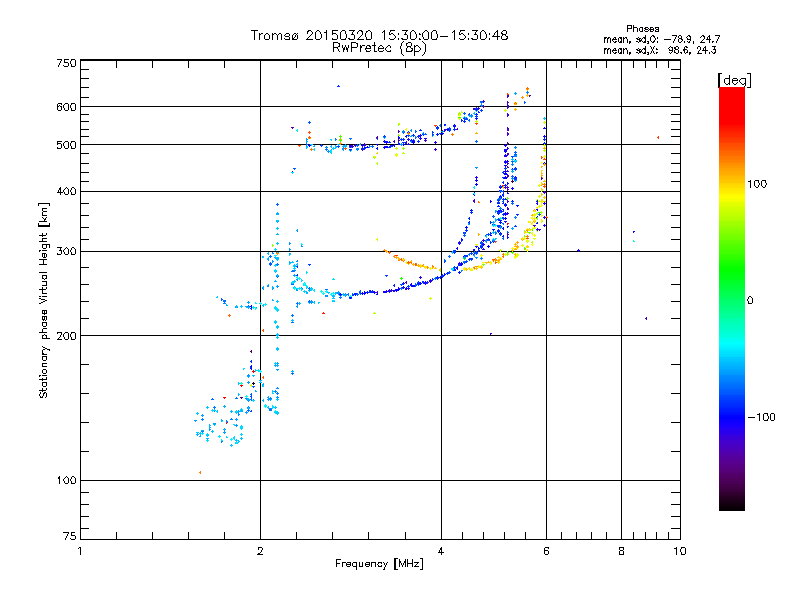Click the colorbar tick label '0'

[750, 301]
